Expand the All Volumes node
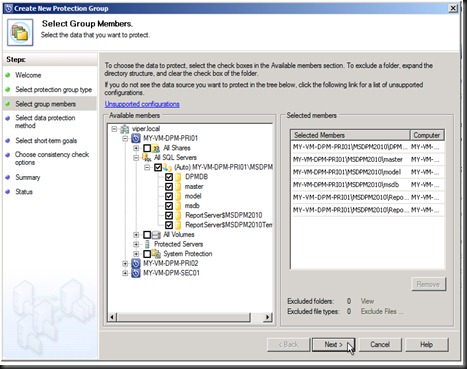Image resolution: width=467 pixels, height=369 pixels. point(136,235)
